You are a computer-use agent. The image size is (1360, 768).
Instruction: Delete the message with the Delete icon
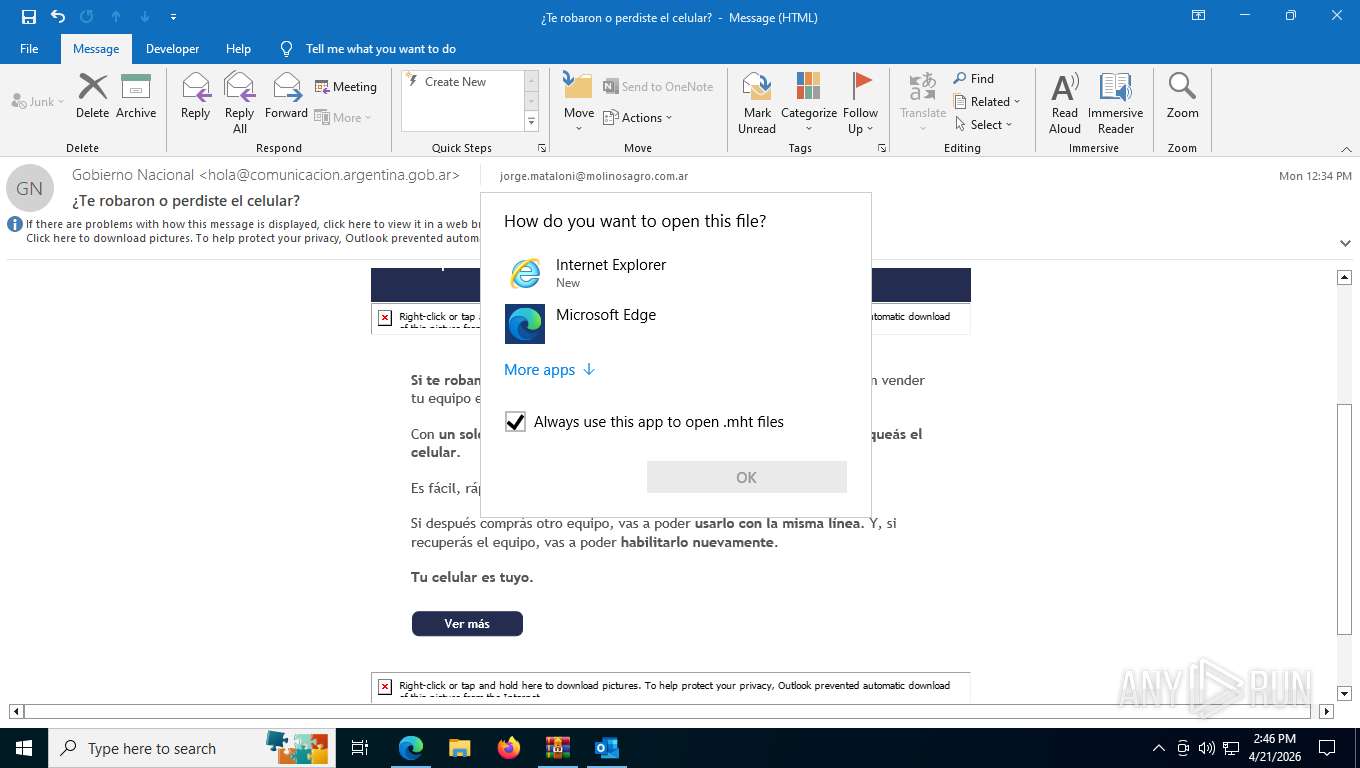(x=92, y=96)
